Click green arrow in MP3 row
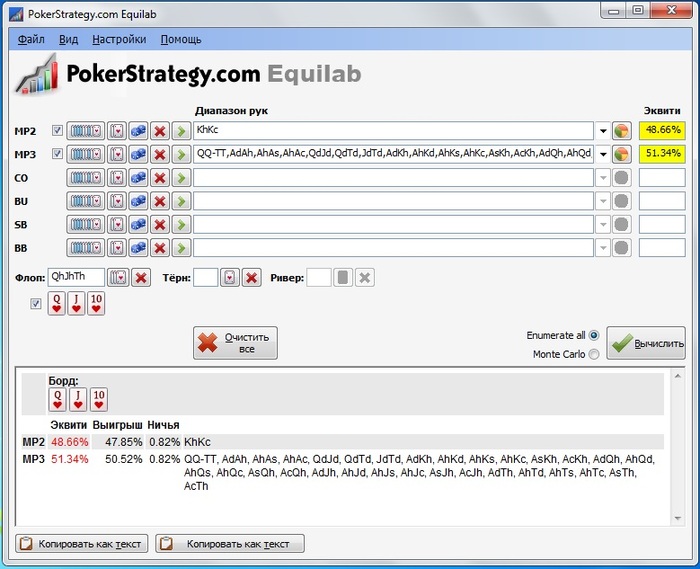The image size is (700, 569). point(181,154)
